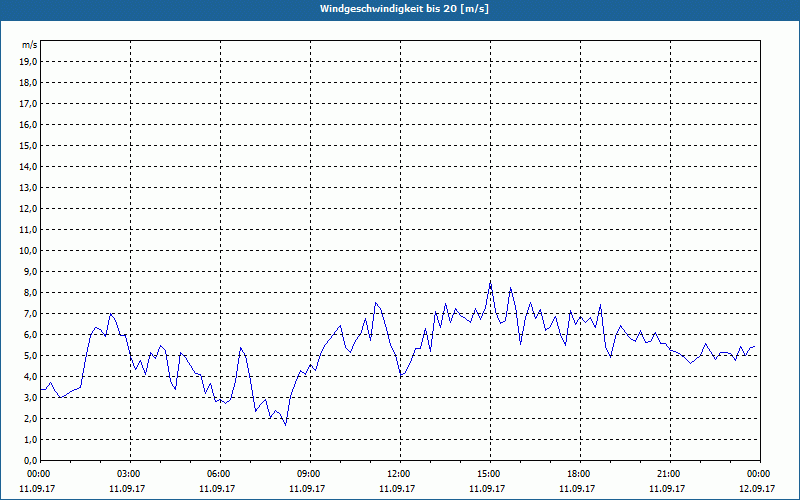Click the 09:00 time axis label
Image resolution: width=800 pixels, height=500 pixels.
[x=310, y=474]
